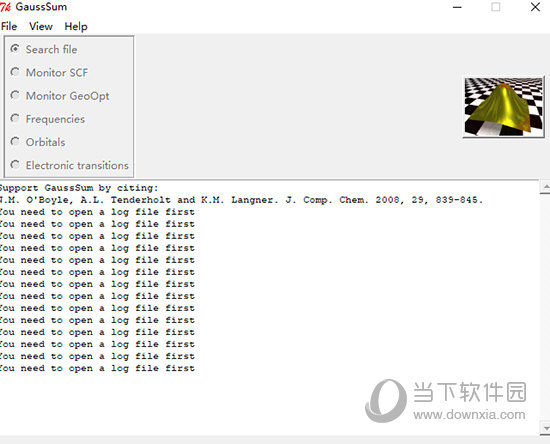Viewport: 550px width, 444px height.
Task: Select the Search file radio button
Action: [15, 49]
